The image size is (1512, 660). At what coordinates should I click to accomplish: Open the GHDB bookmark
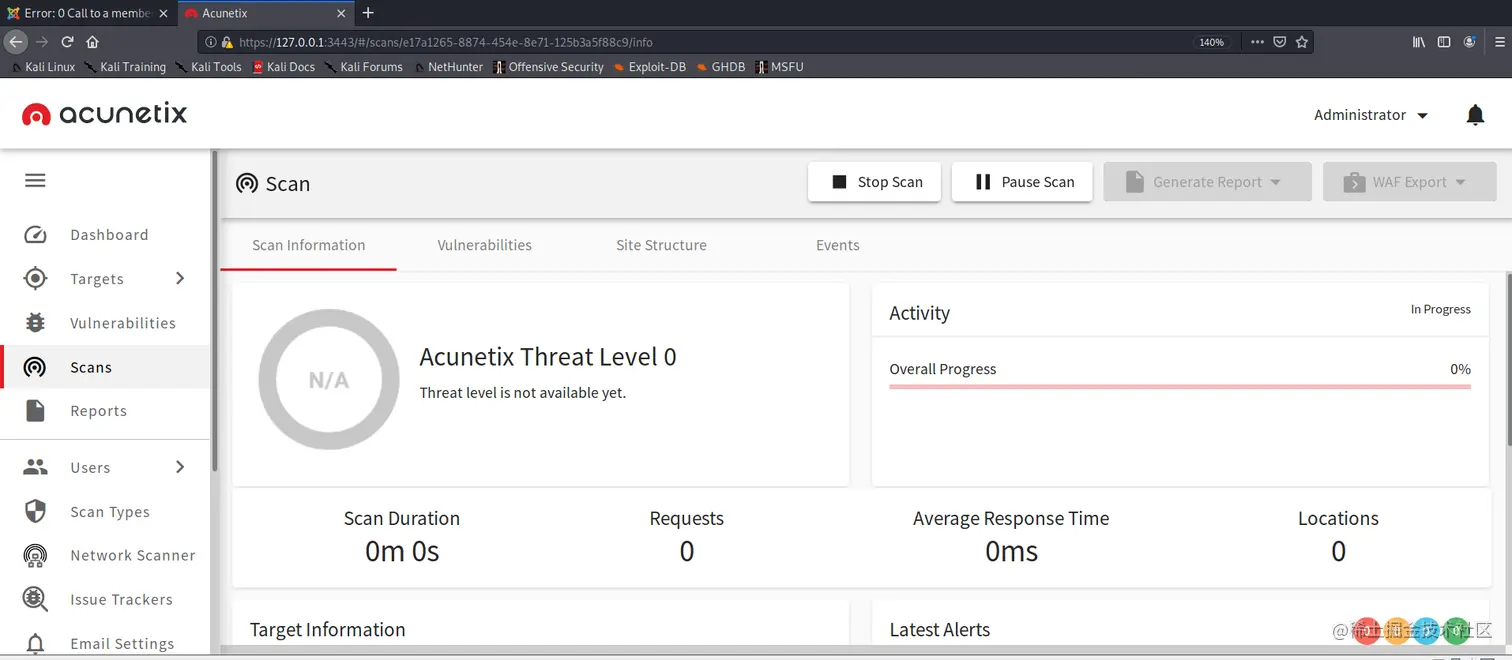tap(721, 67)
